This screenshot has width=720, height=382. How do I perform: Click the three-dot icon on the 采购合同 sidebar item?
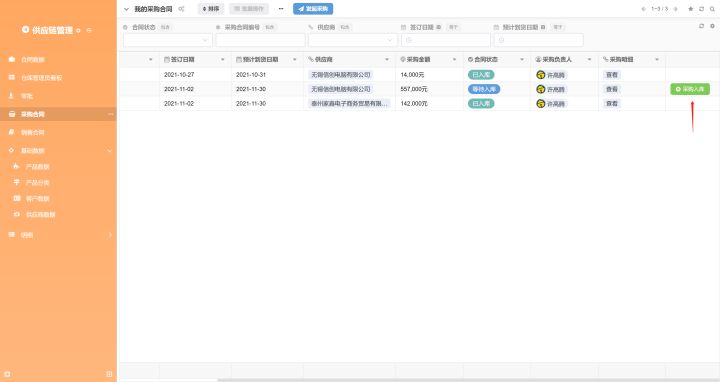[x=110, y=114]
